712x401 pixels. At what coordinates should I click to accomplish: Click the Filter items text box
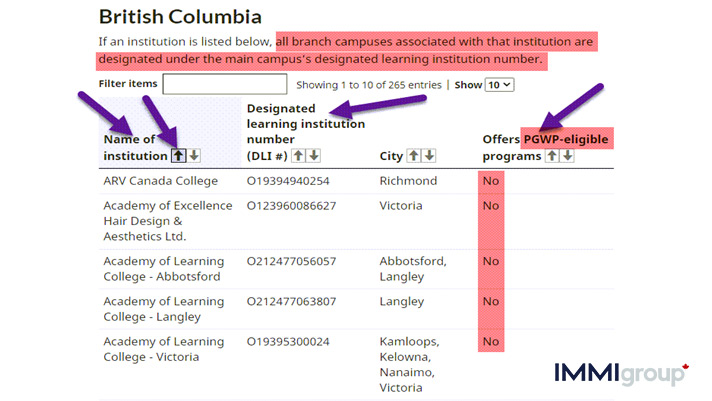point(225,84)
